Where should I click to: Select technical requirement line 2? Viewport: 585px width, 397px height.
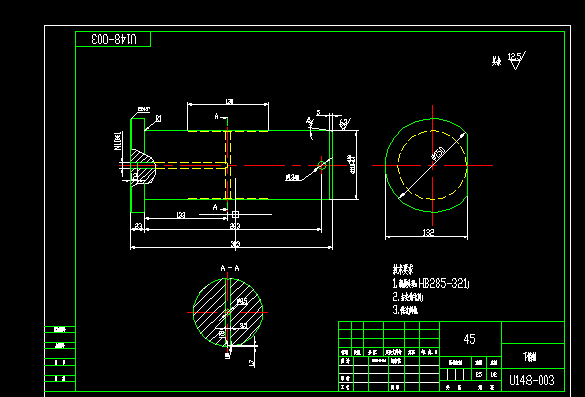(408, 297)
